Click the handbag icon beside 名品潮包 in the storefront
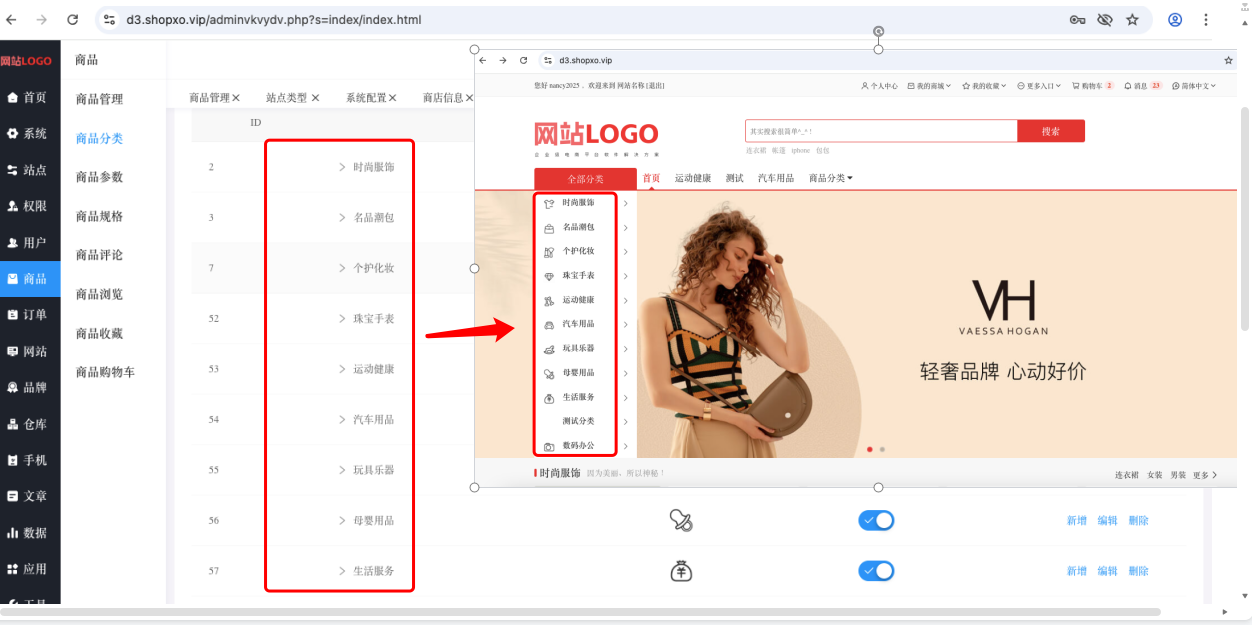1252x625 pixels. (x=549, y=228)
